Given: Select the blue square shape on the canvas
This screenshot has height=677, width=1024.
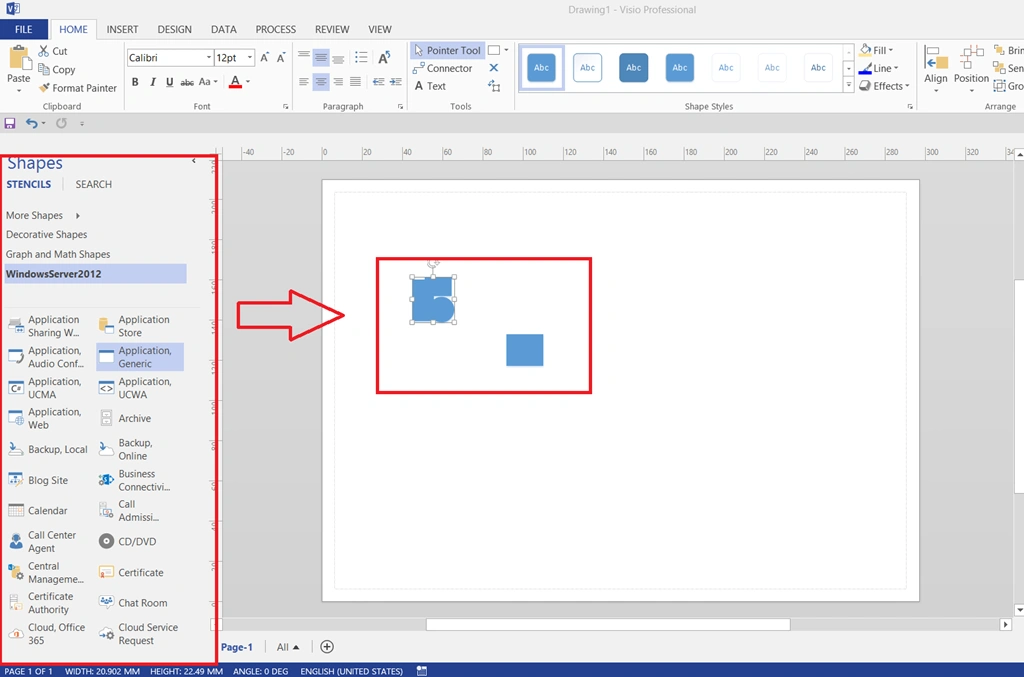Looking at the screenshot, I should (524, 350).
